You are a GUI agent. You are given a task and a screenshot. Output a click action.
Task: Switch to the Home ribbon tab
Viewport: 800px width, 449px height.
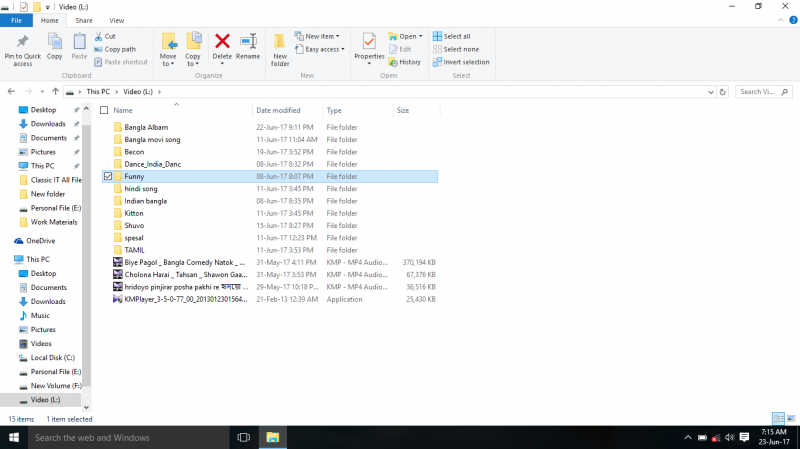pos(49,20)
